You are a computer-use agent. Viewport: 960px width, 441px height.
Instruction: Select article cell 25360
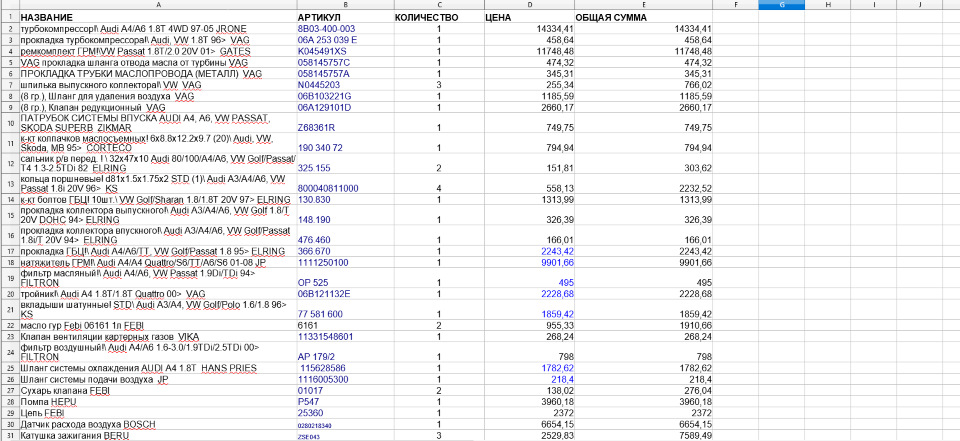[345, 413]
